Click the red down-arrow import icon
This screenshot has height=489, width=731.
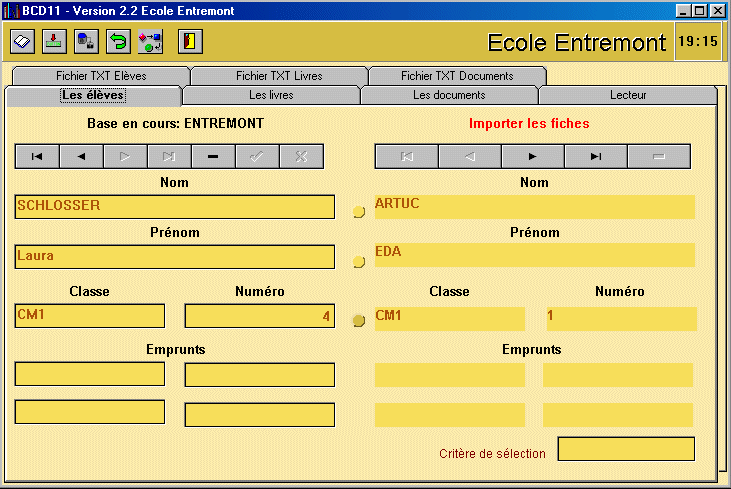click(x=54, y=41)
